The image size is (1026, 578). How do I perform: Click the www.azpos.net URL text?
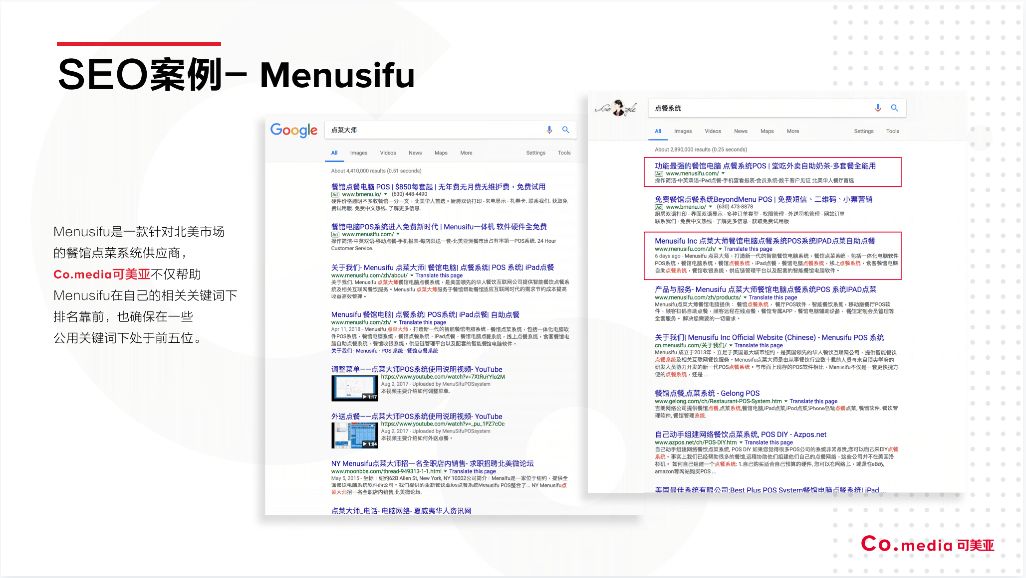point(696,443)
